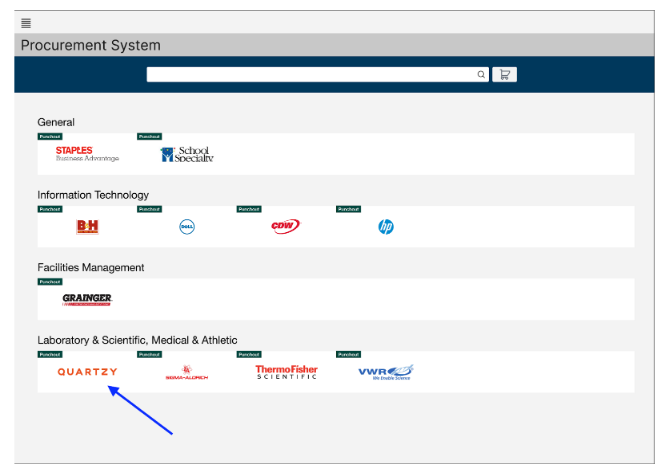Open the Staples Business Advantage punchout

pos(87,154)
